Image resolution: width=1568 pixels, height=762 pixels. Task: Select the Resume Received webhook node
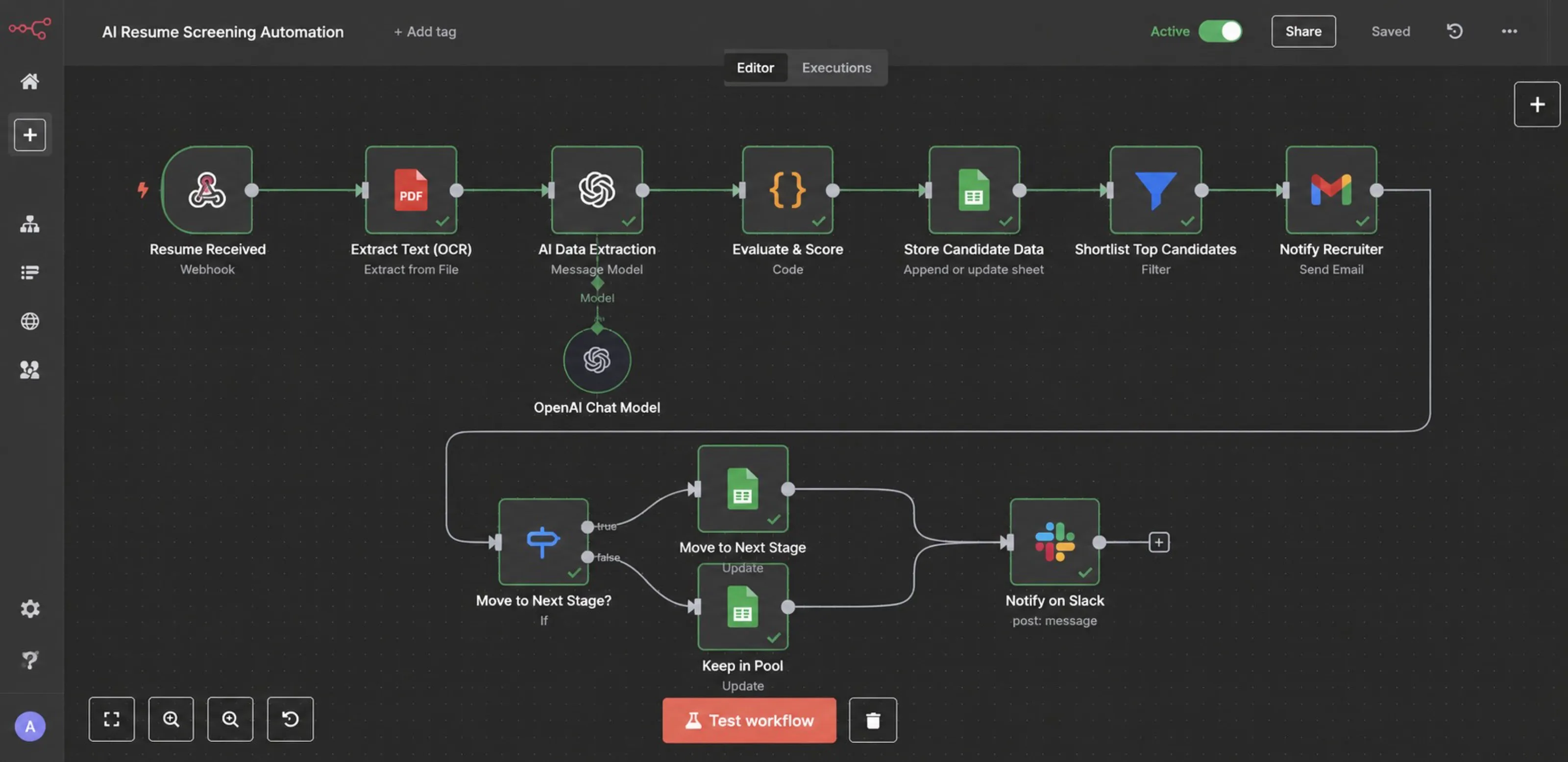[x=207, y=190]
